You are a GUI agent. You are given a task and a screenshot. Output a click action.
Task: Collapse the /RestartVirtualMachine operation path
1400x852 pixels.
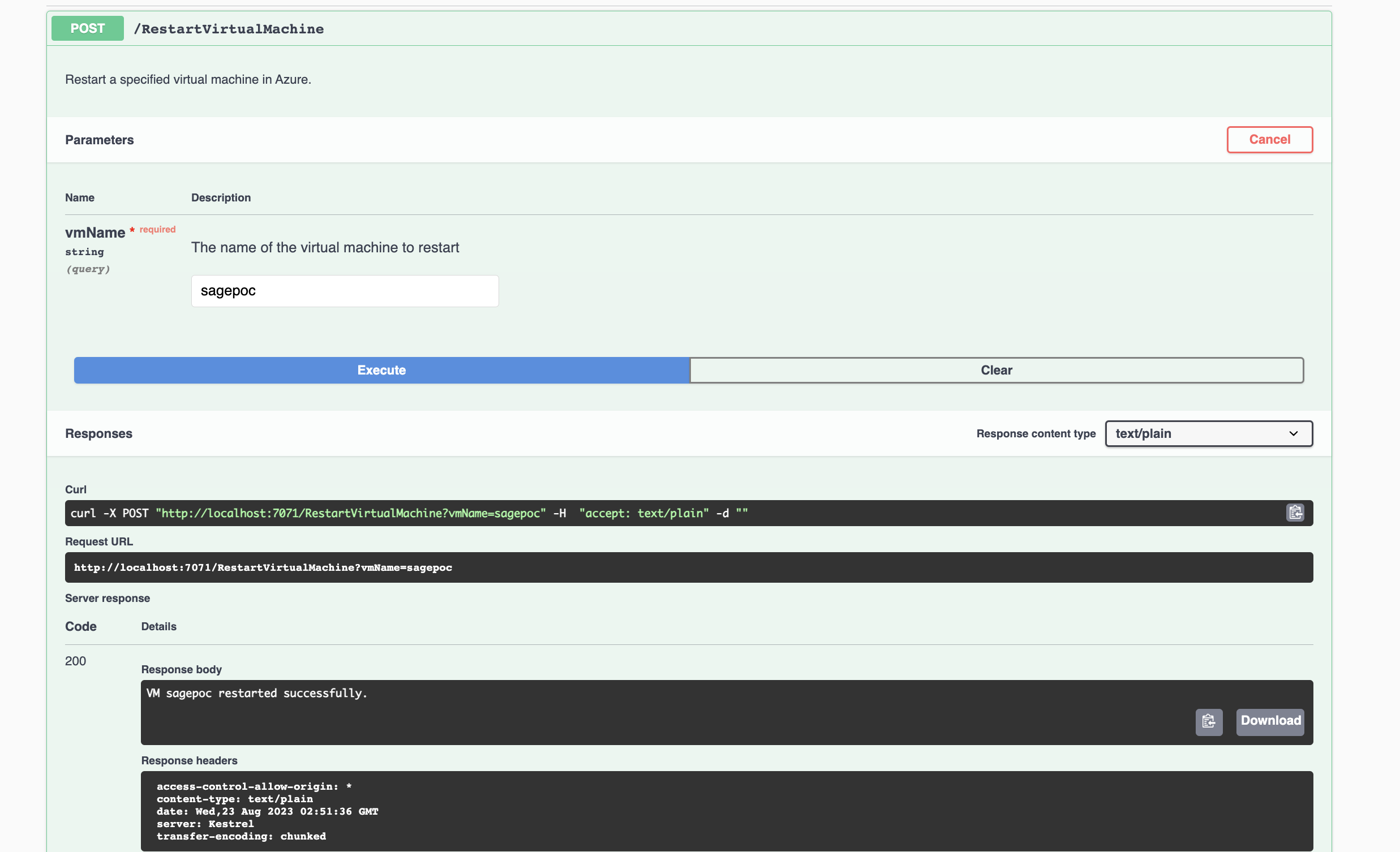(x=229, y=29)
